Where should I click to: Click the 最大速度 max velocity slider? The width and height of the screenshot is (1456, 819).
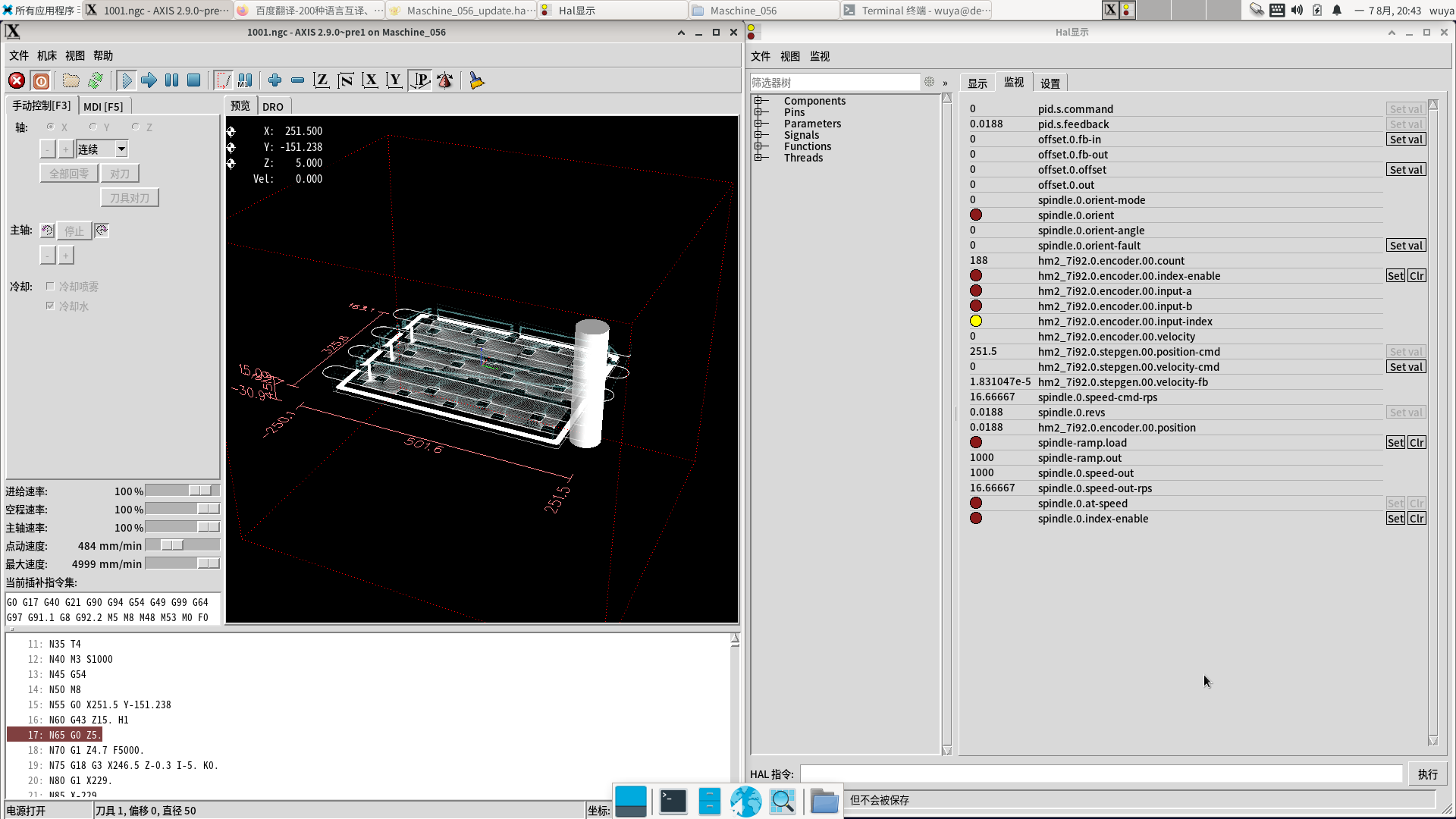click(x=183, y=563)
